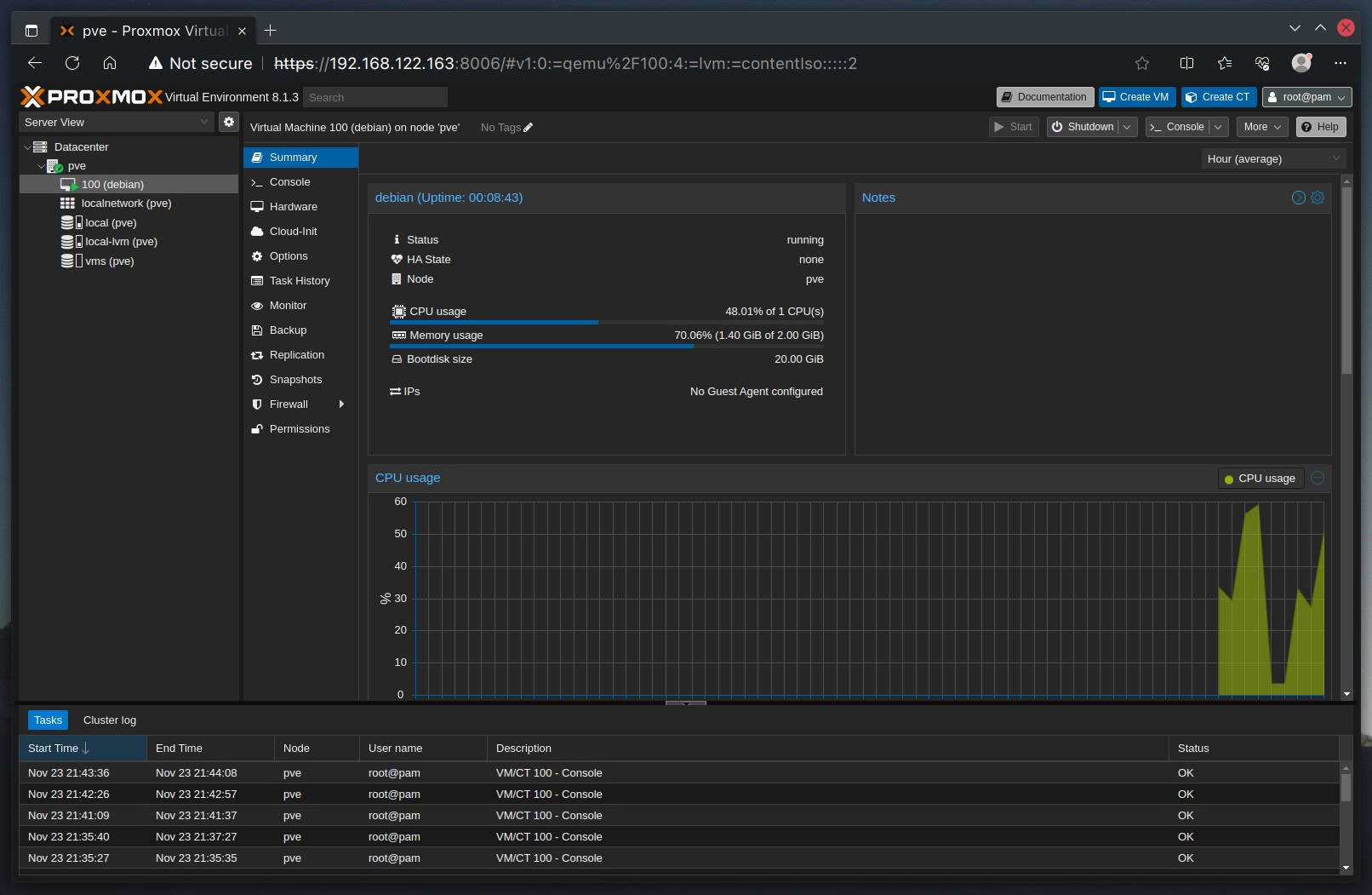The image size is (1372, 895).
Task: Open browser three-dot menu
Action: [x=1341, y=63]
